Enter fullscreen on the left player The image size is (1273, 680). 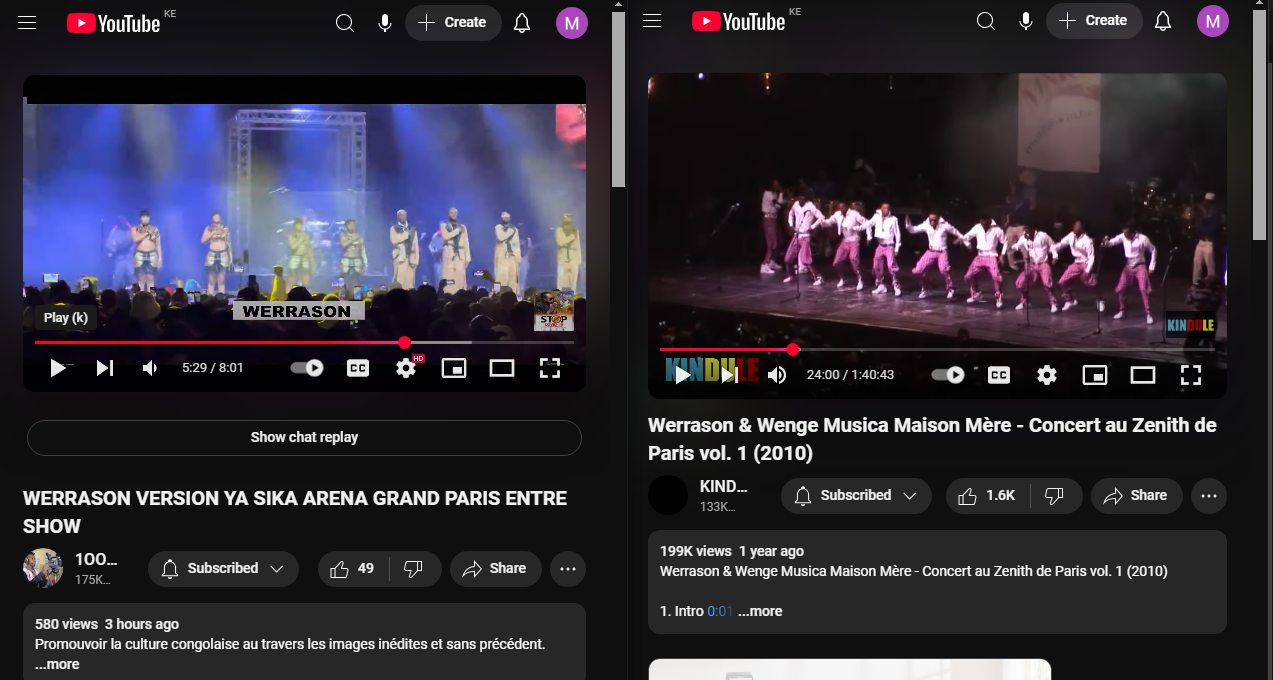coord(550,368)
